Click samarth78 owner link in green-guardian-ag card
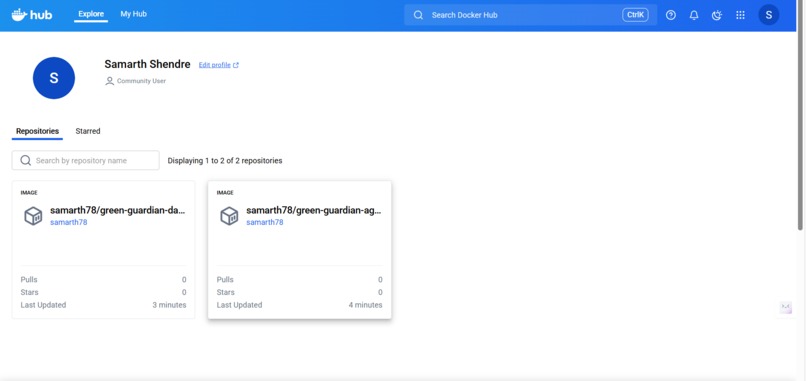 point(265,222)
